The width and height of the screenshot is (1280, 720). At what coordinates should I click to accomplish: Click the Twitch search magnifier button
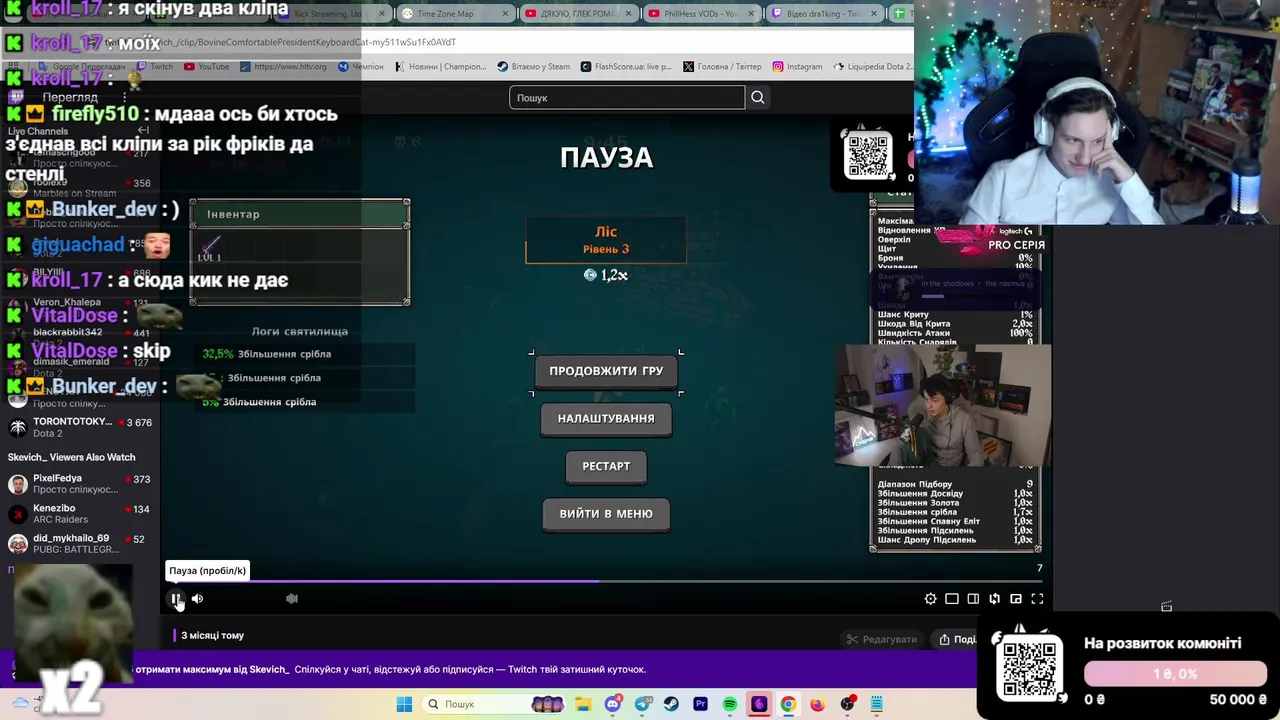coord(758,97)
